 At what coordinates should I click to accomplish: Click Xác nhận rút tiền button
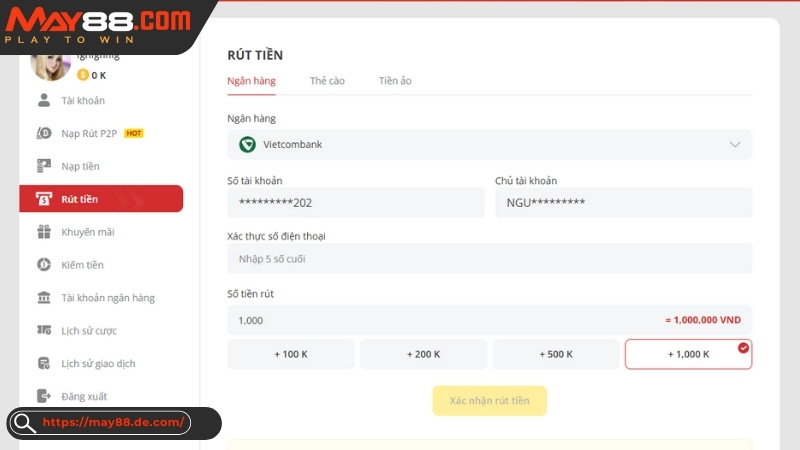coord(490,401)
